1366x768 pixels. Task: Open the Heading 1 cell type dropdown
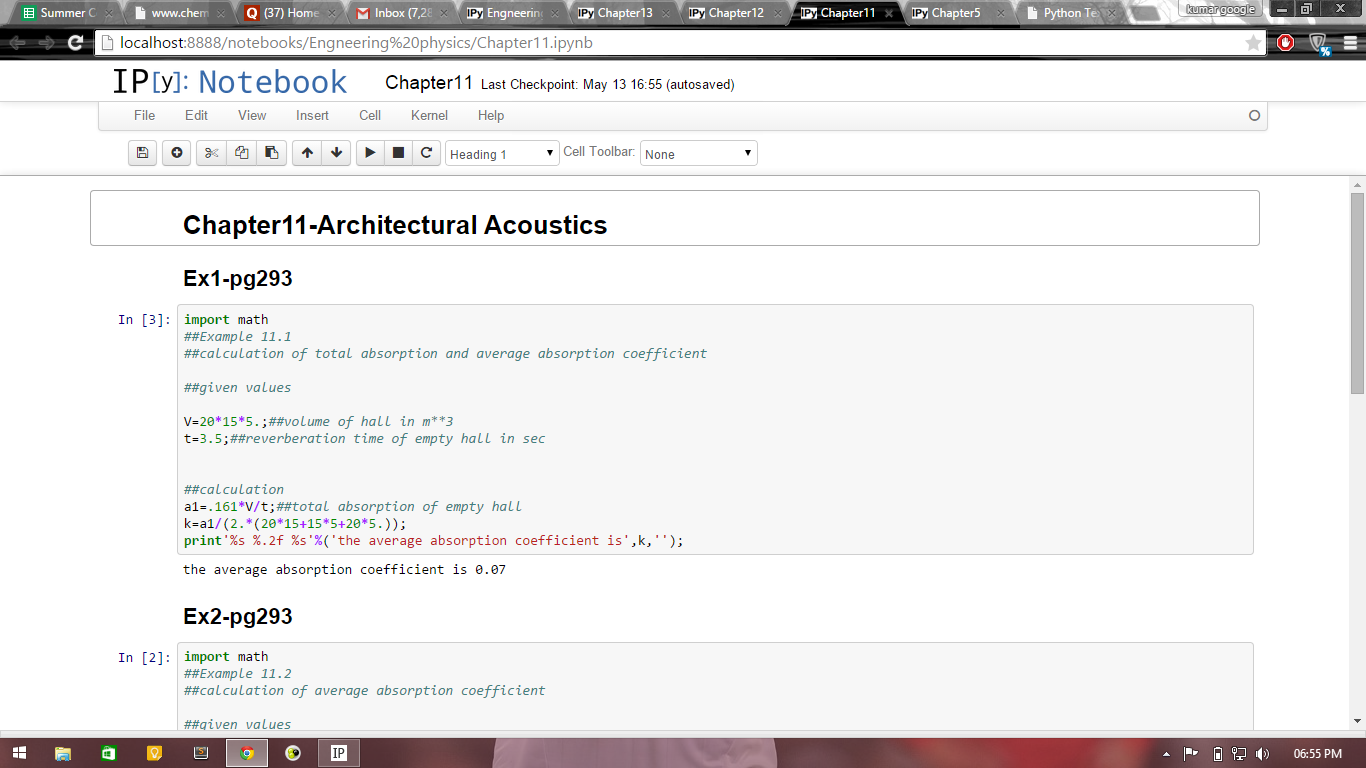(502, 154)
